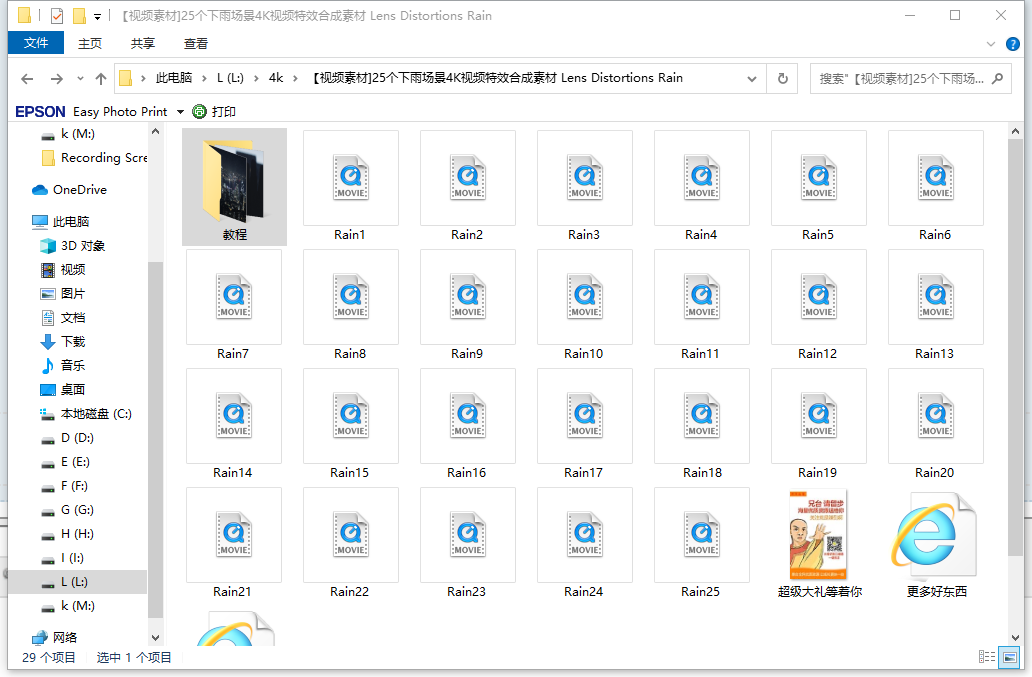Click the file pane scroll up arrow
Image resolution: width=1032 pixels, height=677 pixels.
tap(1015, 131)
